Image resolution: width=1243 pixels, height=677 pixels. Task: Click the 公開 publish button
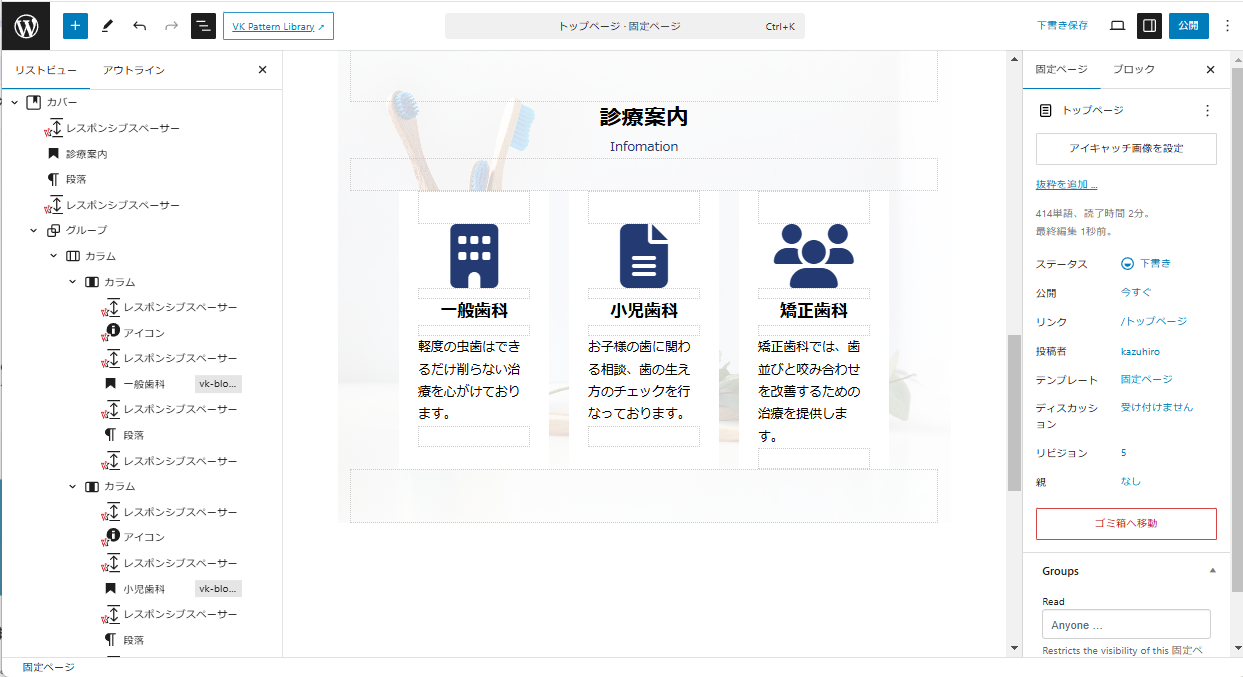point(1188,26)
